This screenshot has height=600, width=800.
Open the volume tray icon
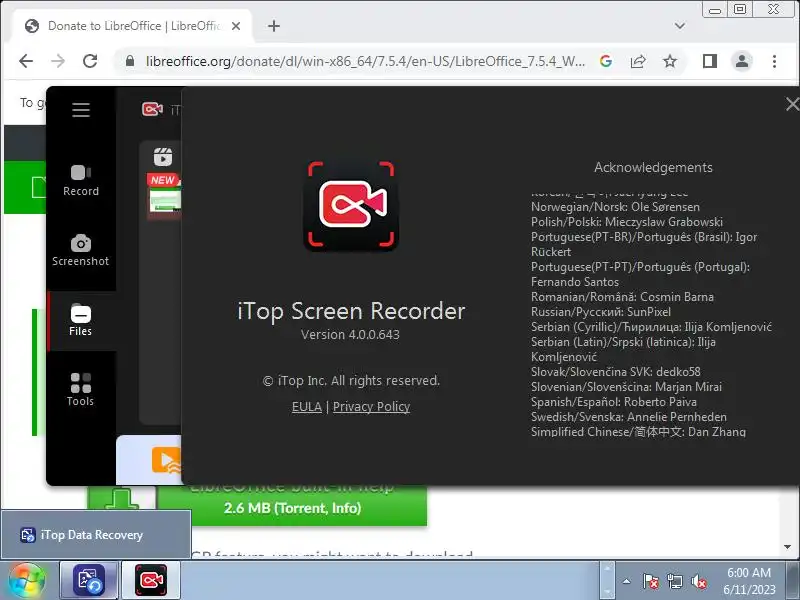click(698, 581)
